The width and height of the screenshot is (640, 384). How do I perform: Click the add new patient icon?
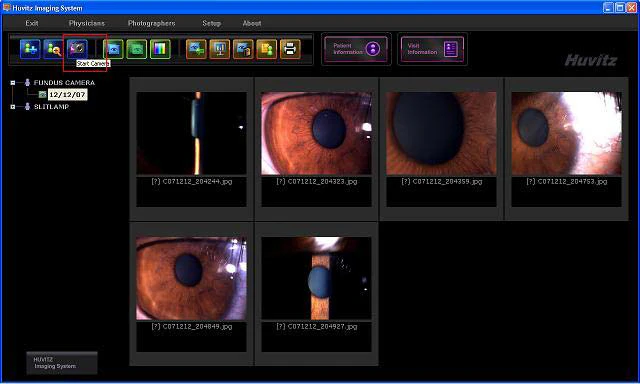pos(31,49)
